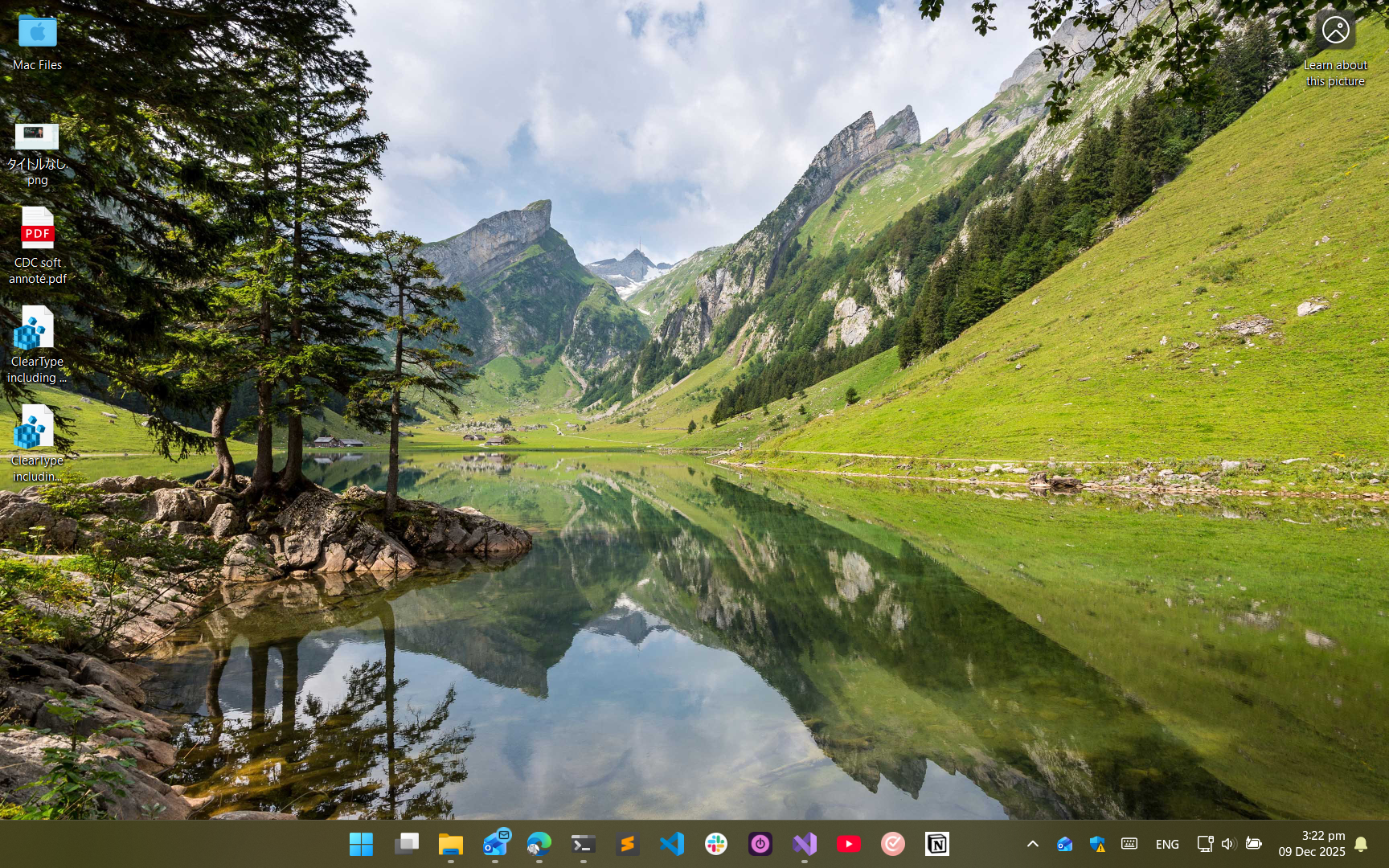The height and width of the screenshot is (868, 1389).
Task: Open the Terminal app in taskbar
Action: pos(583,844)
